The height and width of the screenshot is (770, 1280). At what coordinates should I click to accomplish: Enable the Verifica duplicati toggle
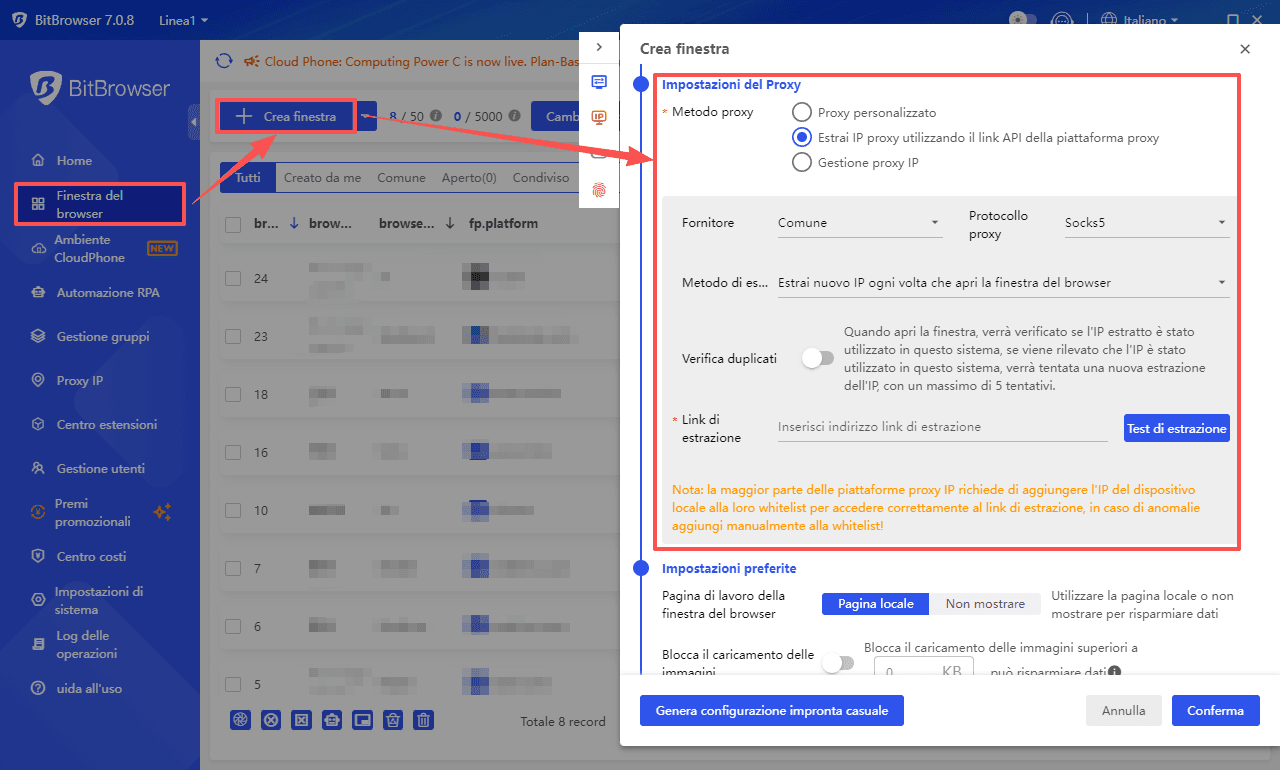coord(817,357)
